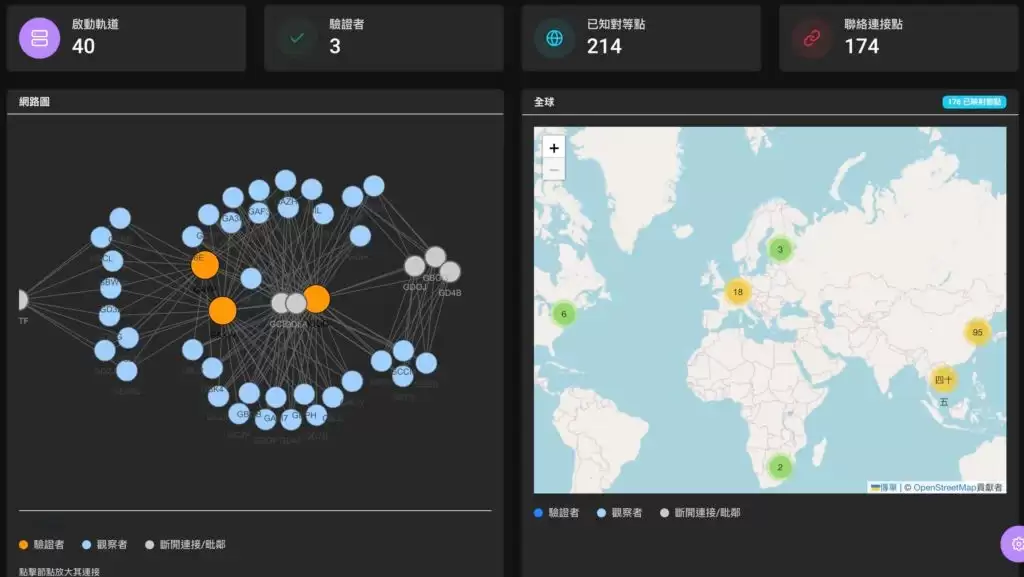Zoom in the map with plus button
Image resolution: width=1024 pixels, height=577 pixels.
click(554, 148)
